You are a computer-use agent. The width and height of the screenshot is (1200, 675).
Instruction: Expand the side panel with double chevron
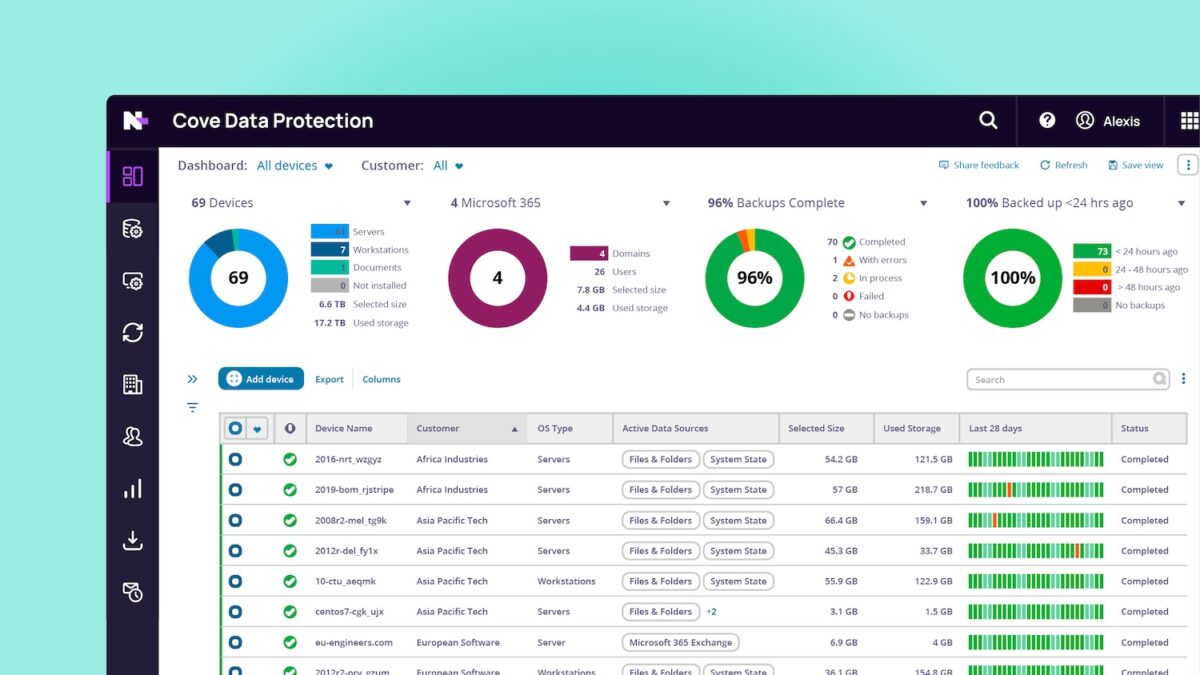point(192,379)
